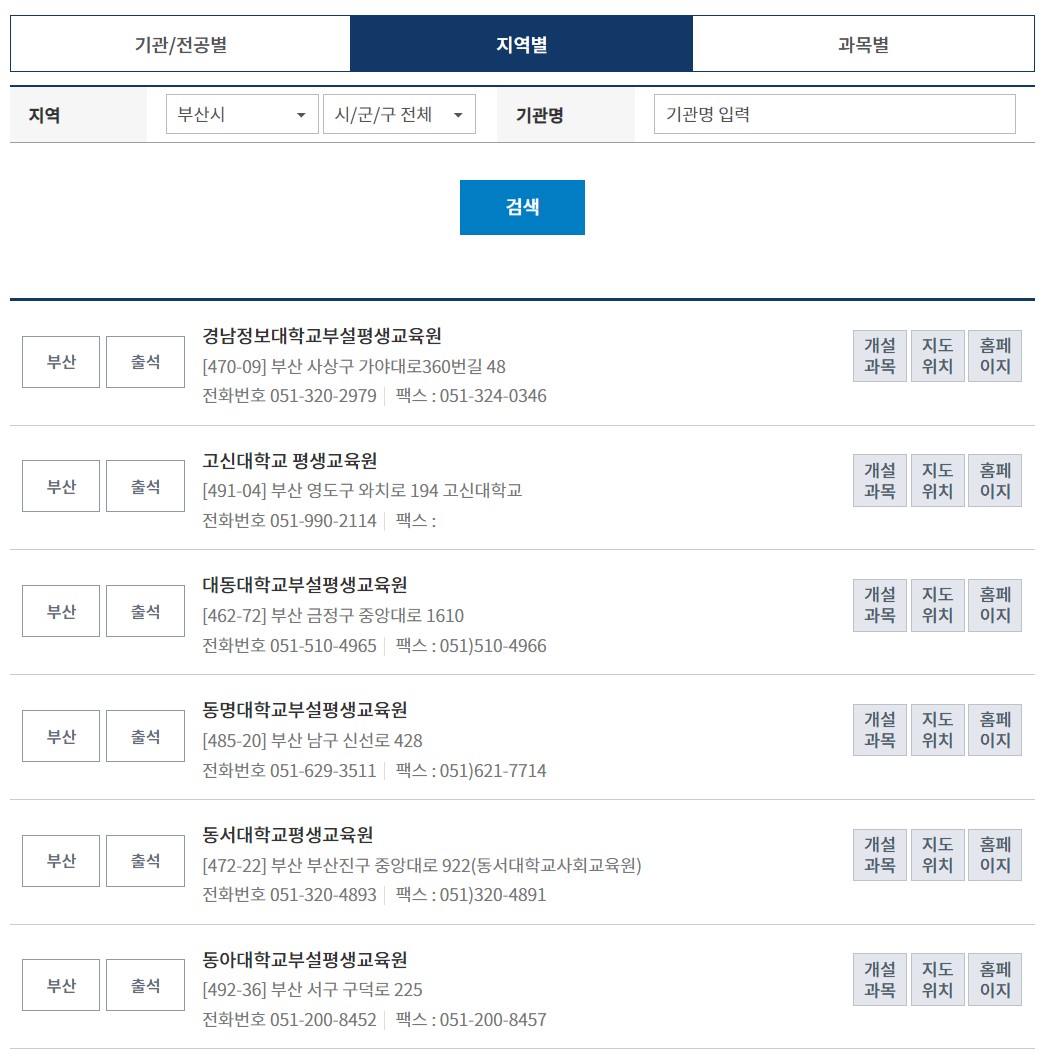Screen dimensions: 1054x1055
Task: View 지도위치 for 동아대학교부설평생교육원
Action: pos(937,979)
